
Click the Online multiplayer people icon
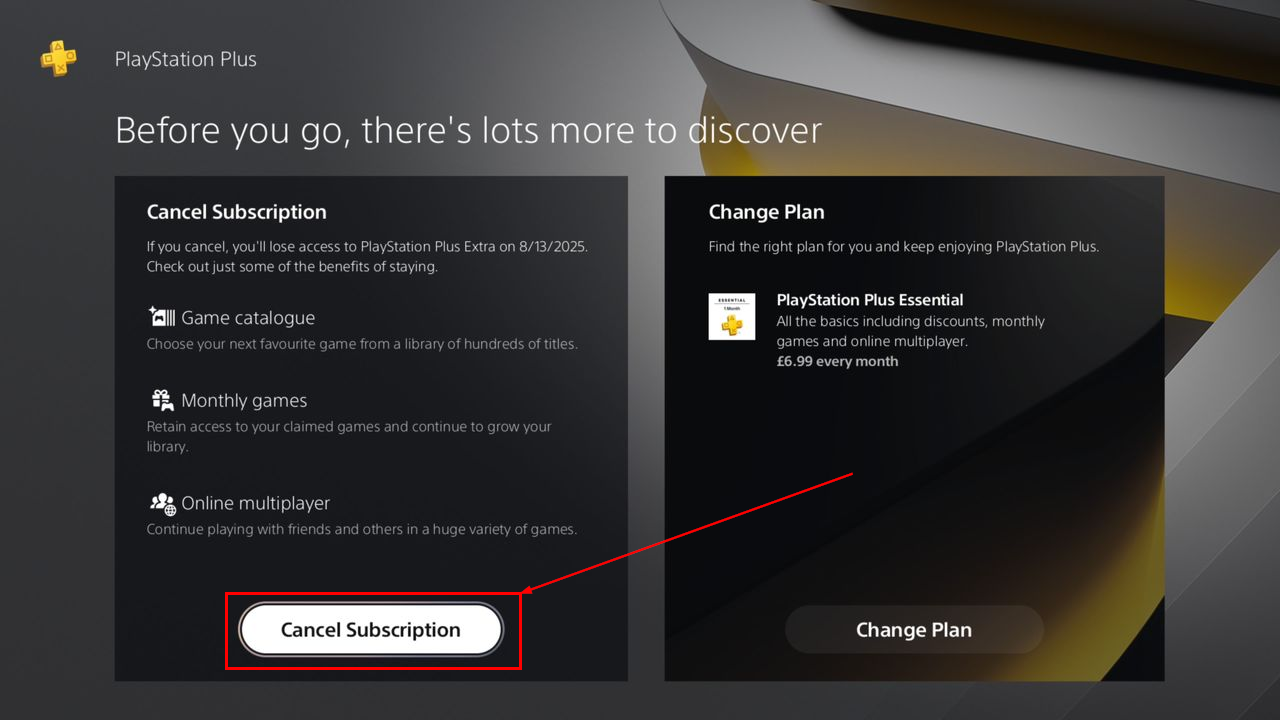(x=162, y=503)
